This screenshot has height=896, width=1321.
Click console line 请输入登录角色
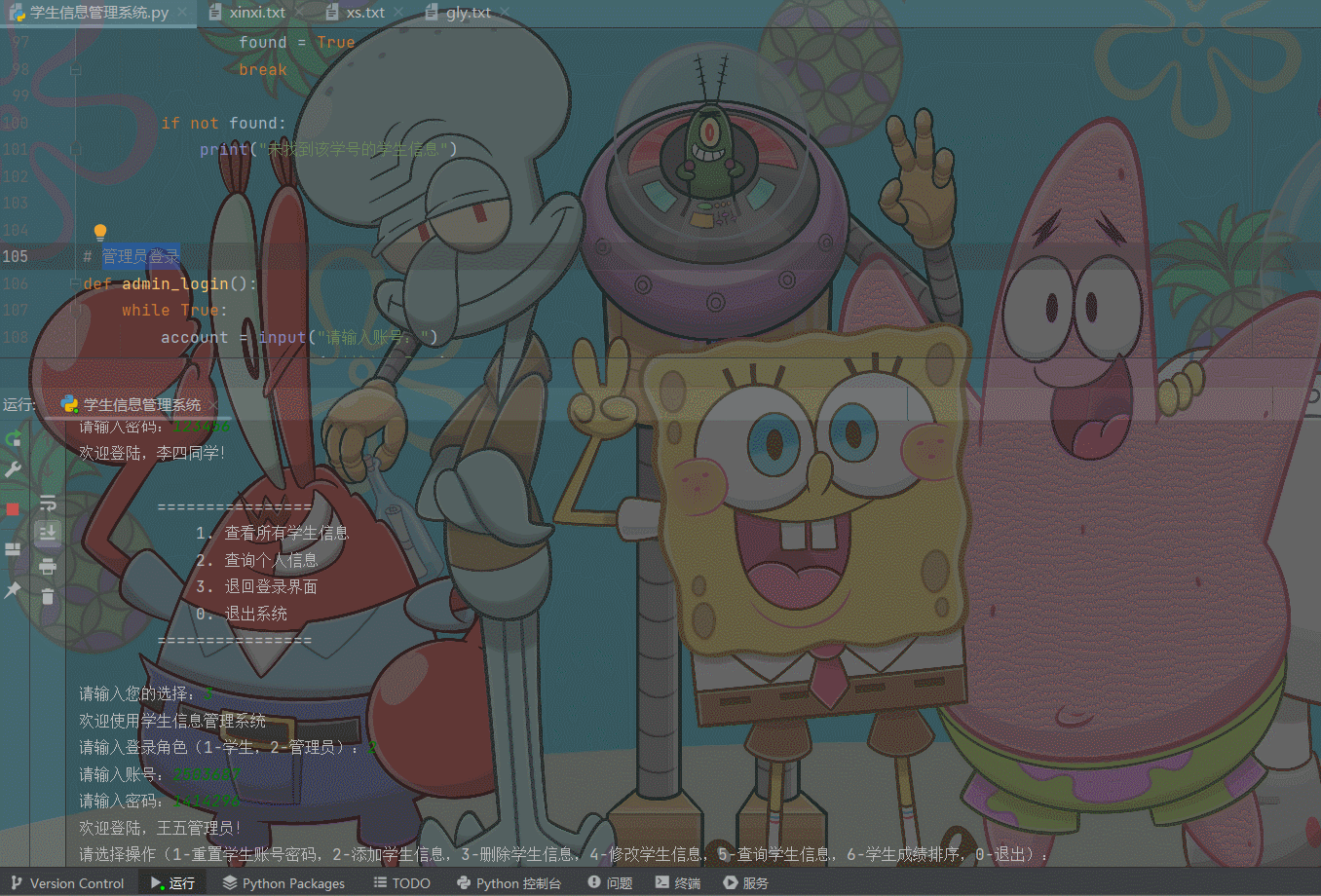click(228, 747)
